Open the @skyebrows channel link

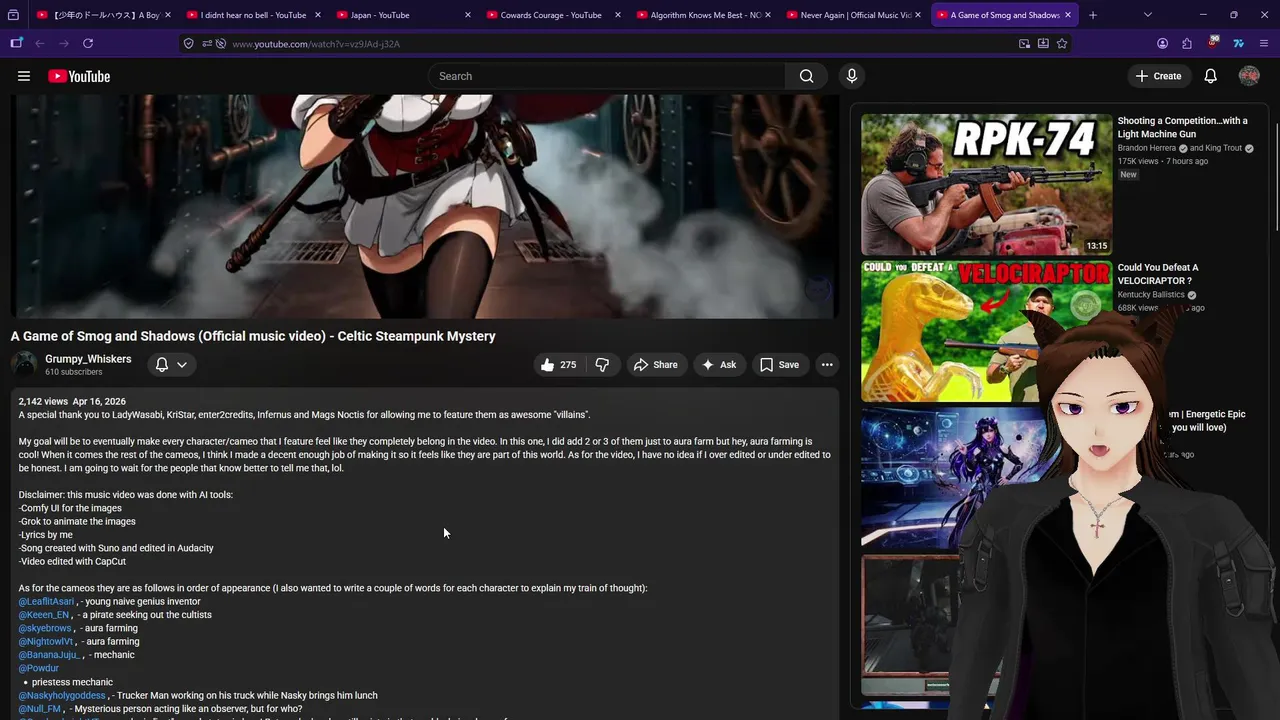(45, 628)
